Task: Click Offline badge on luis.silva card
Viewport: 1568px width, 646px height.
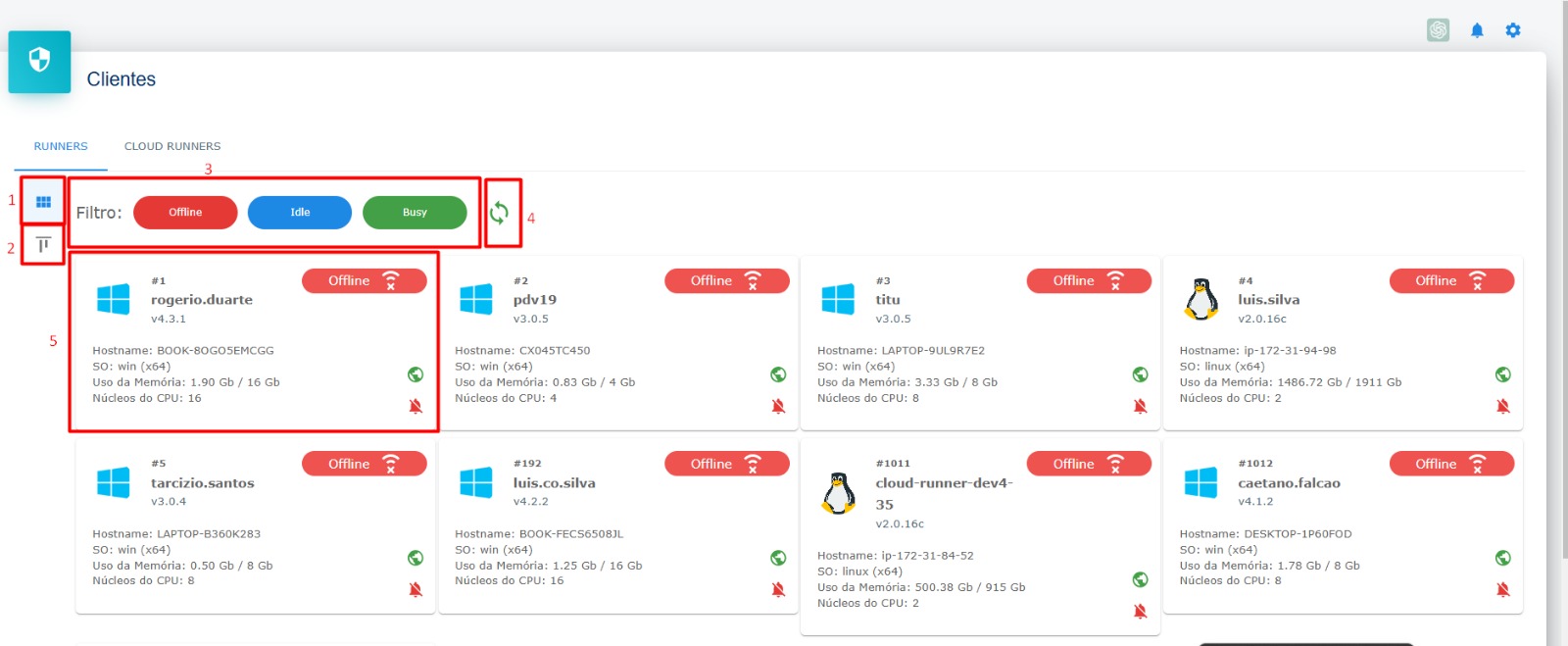Action: (1451, 280)
